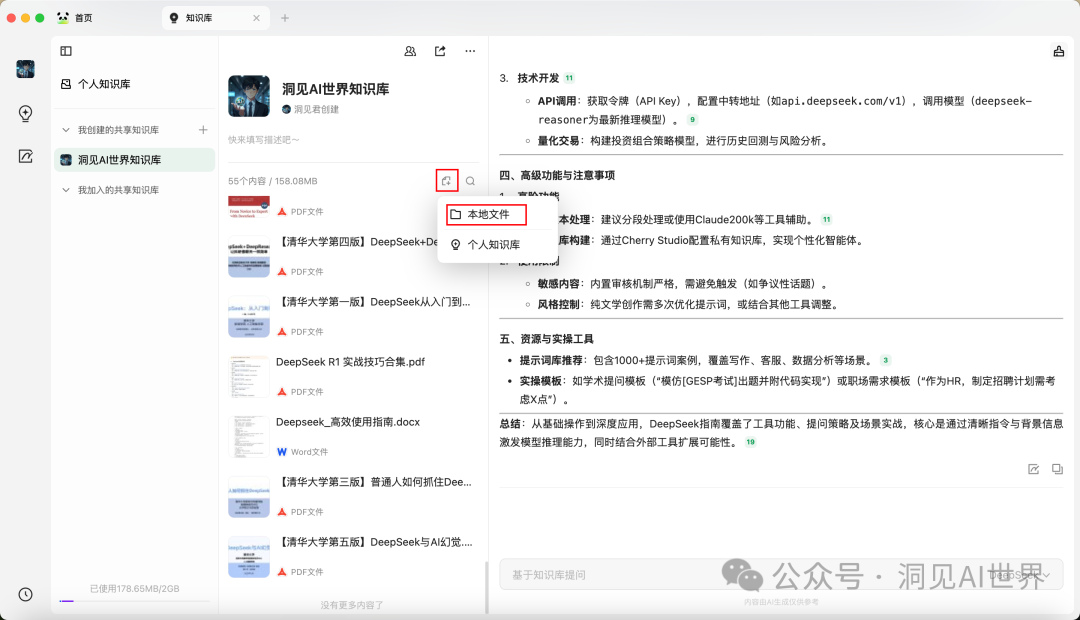
Task: Open 【清华大学第五版】DeepSeek与AI幻觉 file
Action: click(375, 541)
